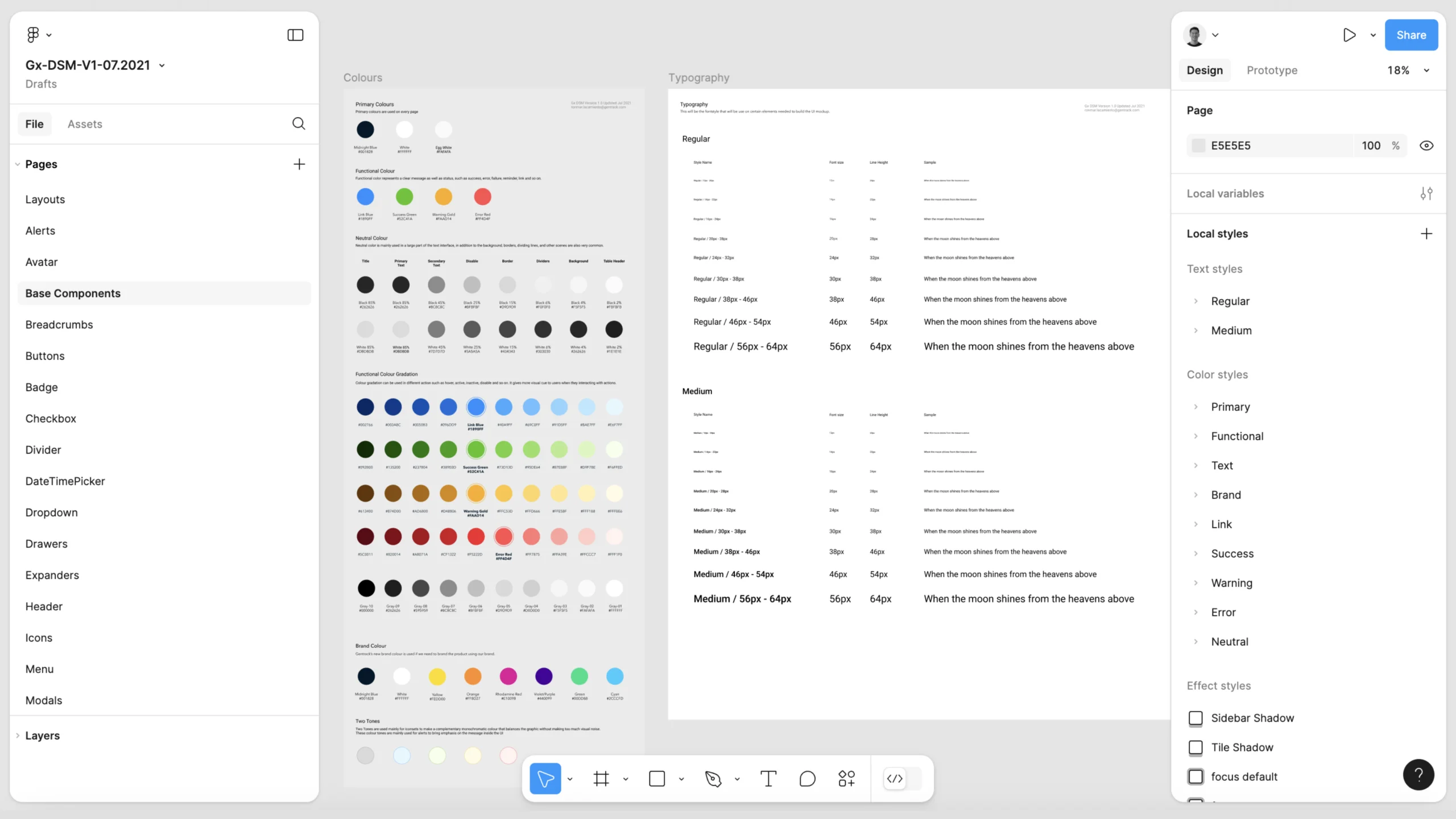Select the Rectangle shape tool
The height and width of the screenshot is (819, 1456).
click(x=657, y=779)
